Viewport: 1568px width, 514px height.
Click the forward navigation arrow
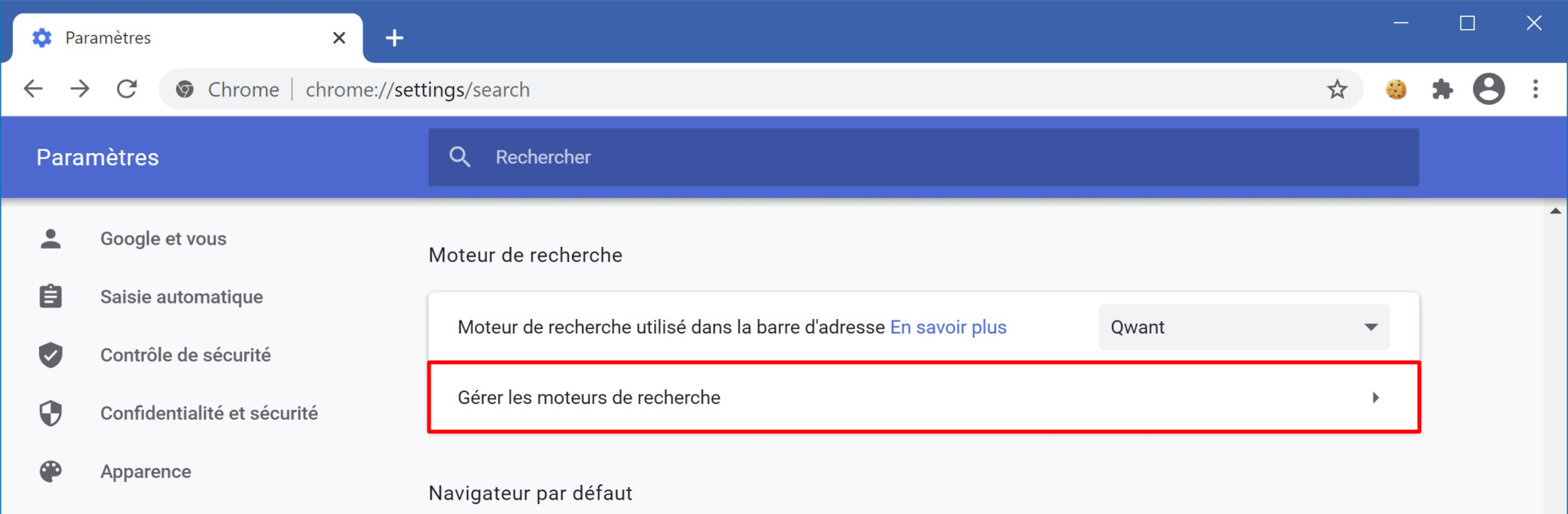81,89
